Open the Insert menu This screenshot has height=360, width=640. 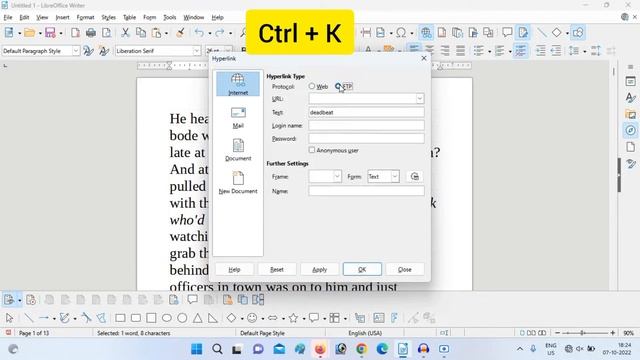(x=62, y=17)
